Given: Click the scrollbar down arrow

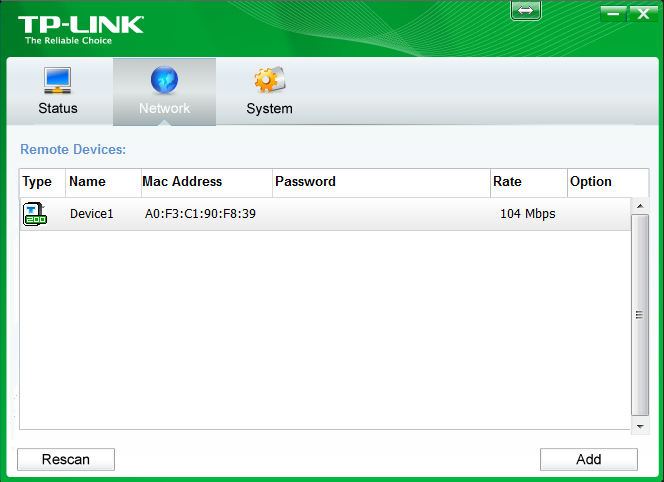Looking at the screenshot, I should [x=640, y=427].
